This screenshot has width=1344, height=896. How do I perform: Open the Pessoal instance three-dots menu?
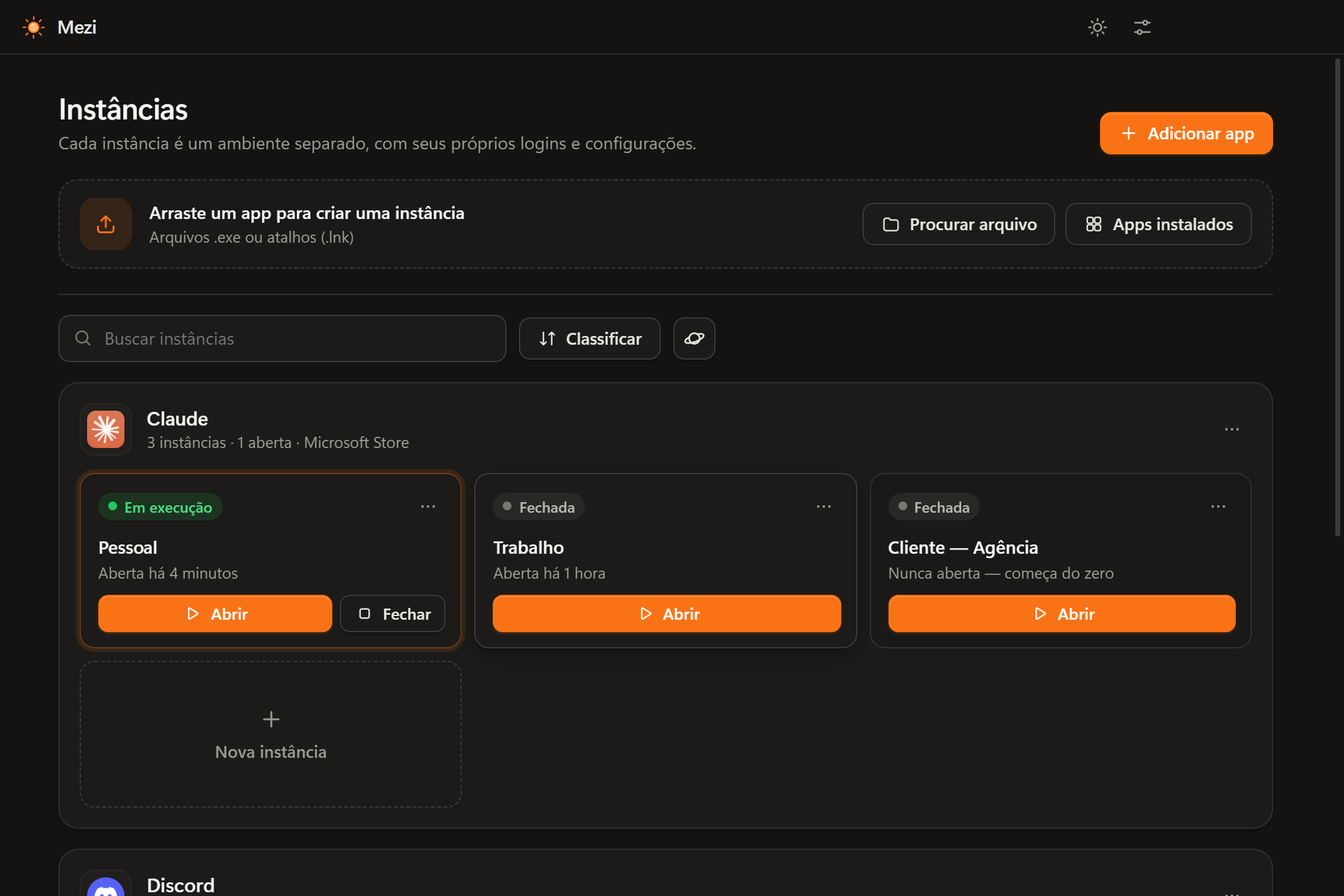pos(428,506)
